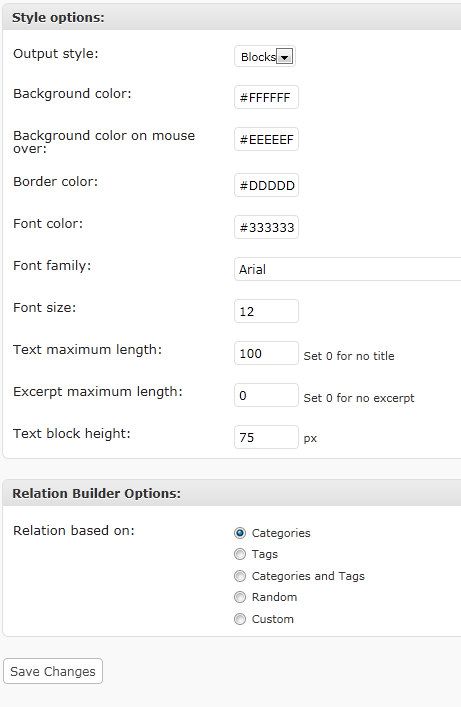Click the Font color #333333 field
Screen dimensions: 461x707
click(266, 227)
